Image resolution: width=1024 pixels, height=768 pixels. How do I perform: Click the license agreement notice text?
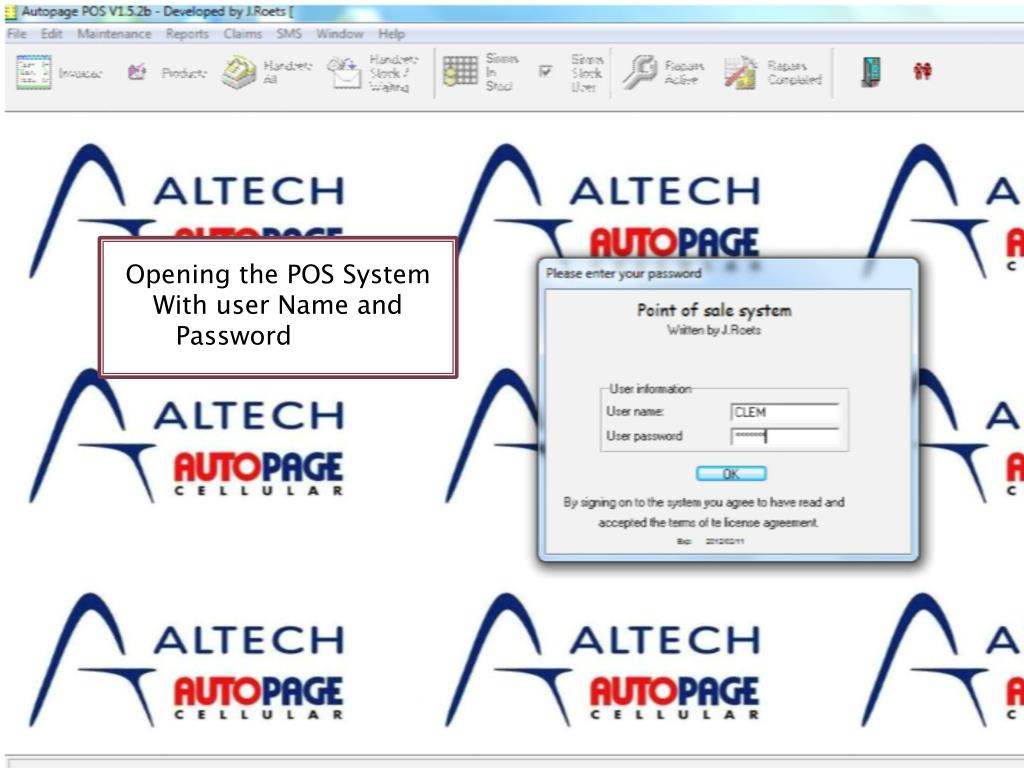[x=704, y=512]
